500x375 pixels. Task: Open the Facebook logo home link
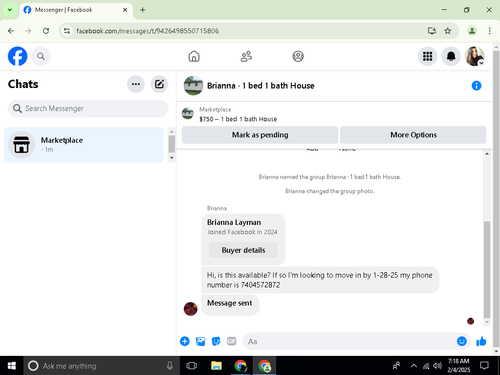pyautogui.click(x=17, y=56)
